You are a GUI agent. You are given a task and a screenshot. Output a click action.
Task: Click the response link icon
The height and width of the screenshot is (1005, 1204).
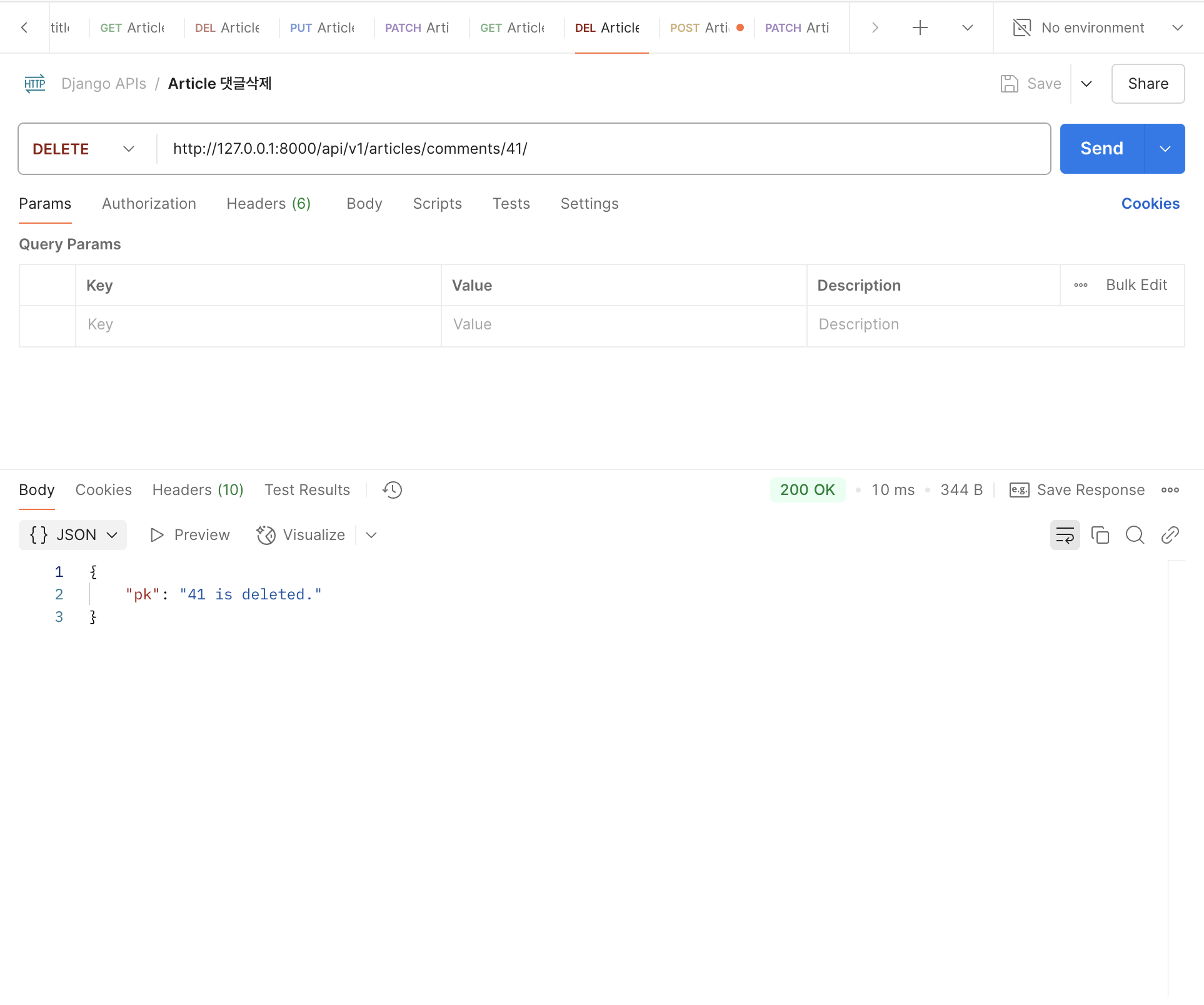click(x=1170, y=535)
